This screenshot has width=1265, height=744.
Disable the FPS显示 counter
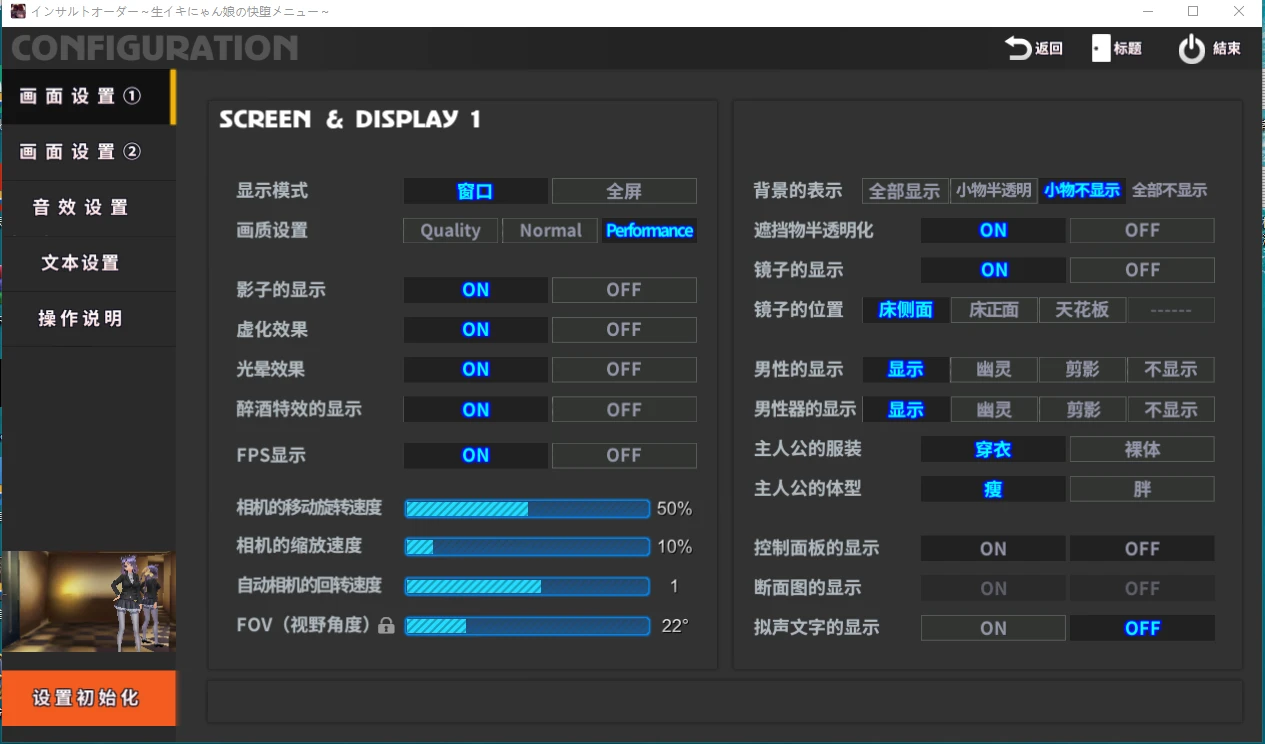pos(623,455)
